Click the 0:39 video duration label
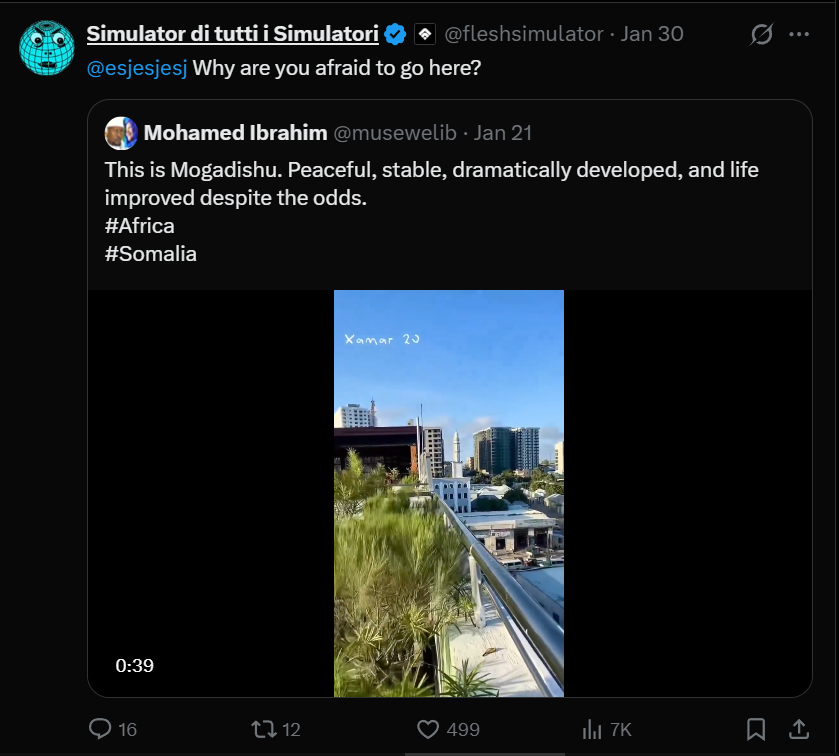 click(x=134, y=666)
